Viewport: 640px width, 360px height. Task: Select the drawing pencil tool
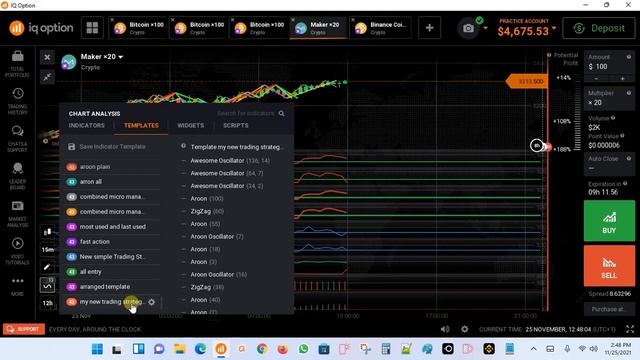47,267
